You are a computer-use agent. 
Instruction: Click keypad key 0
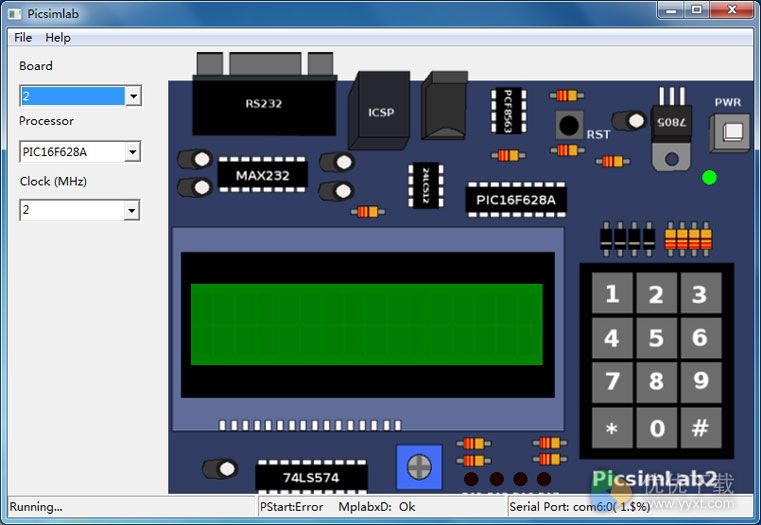point(656,427)
